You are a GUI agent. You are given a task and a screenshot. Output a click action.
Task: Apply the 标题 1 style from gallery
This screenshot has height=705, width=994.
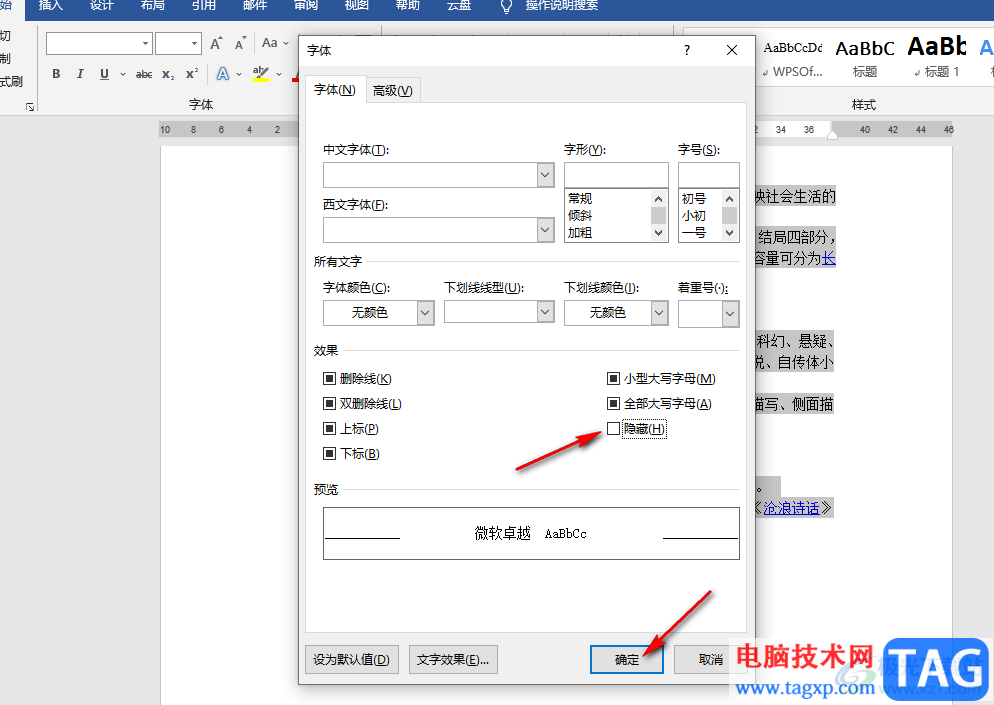pyautogui.click(x=937, y=57)
